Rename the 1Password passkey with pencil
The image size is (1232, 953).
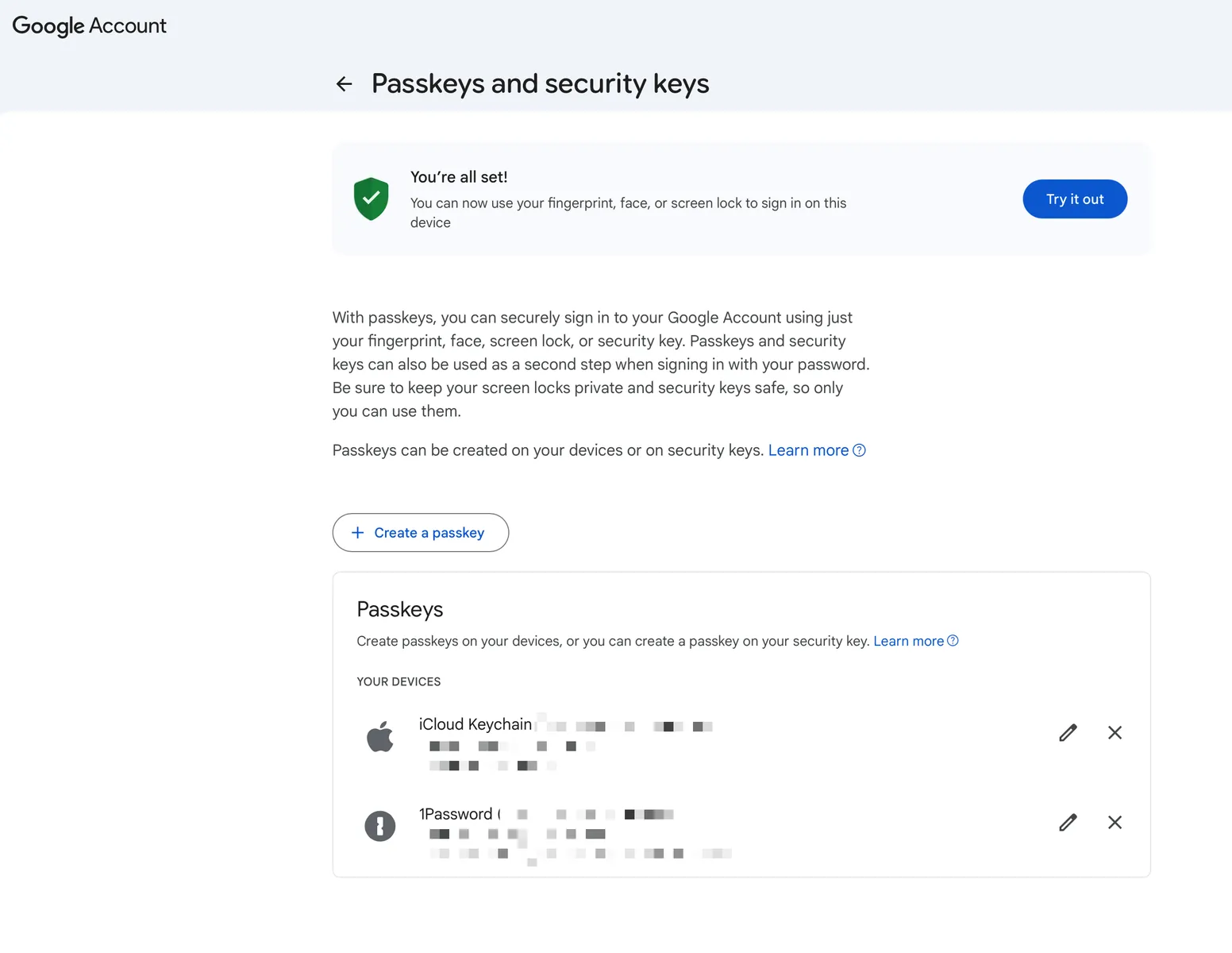point(1068,823)
